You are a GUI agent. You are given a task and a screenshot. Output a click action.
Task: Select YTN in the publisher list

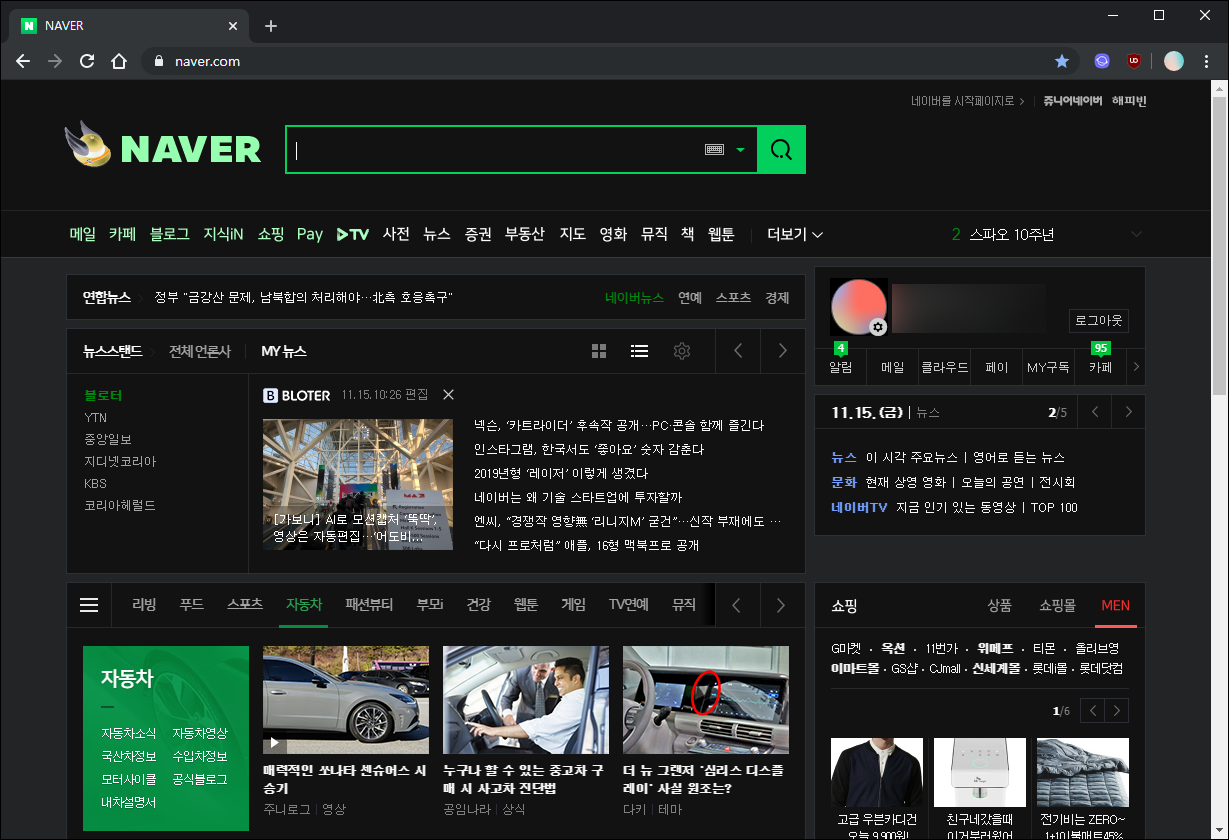[x=96, y=418]
